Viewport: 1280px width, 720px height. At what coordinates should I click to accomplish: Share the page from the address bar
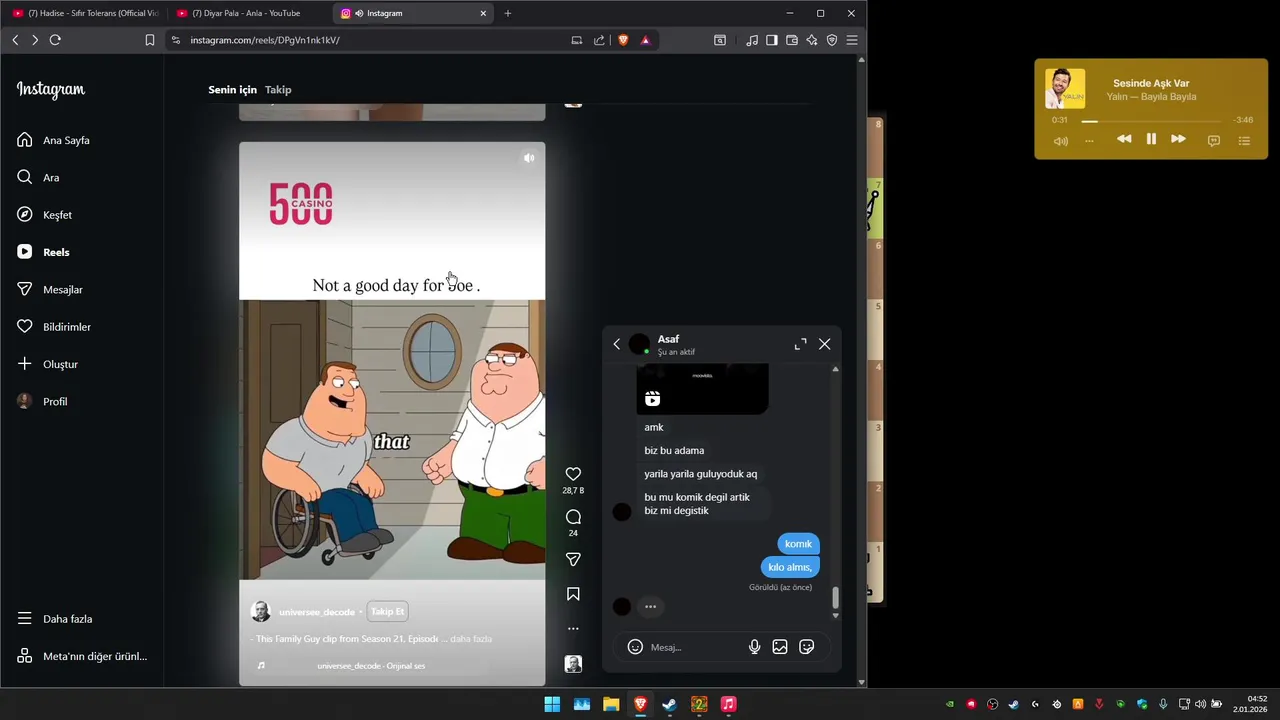coord(599,40)
